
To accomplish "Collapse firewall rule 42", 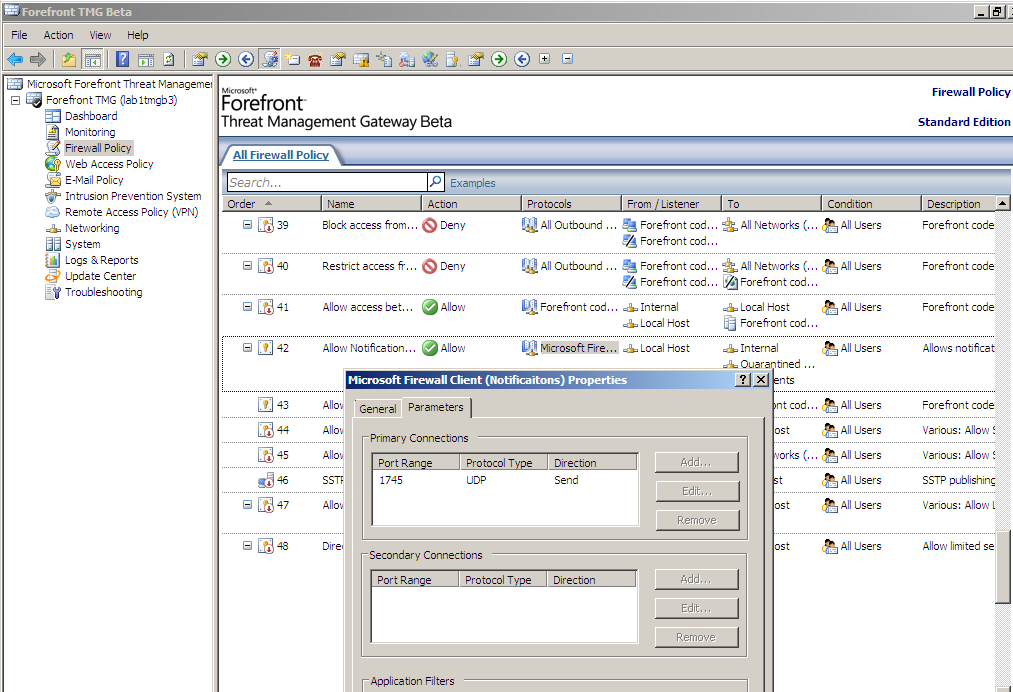I will (x=247, y=348).
